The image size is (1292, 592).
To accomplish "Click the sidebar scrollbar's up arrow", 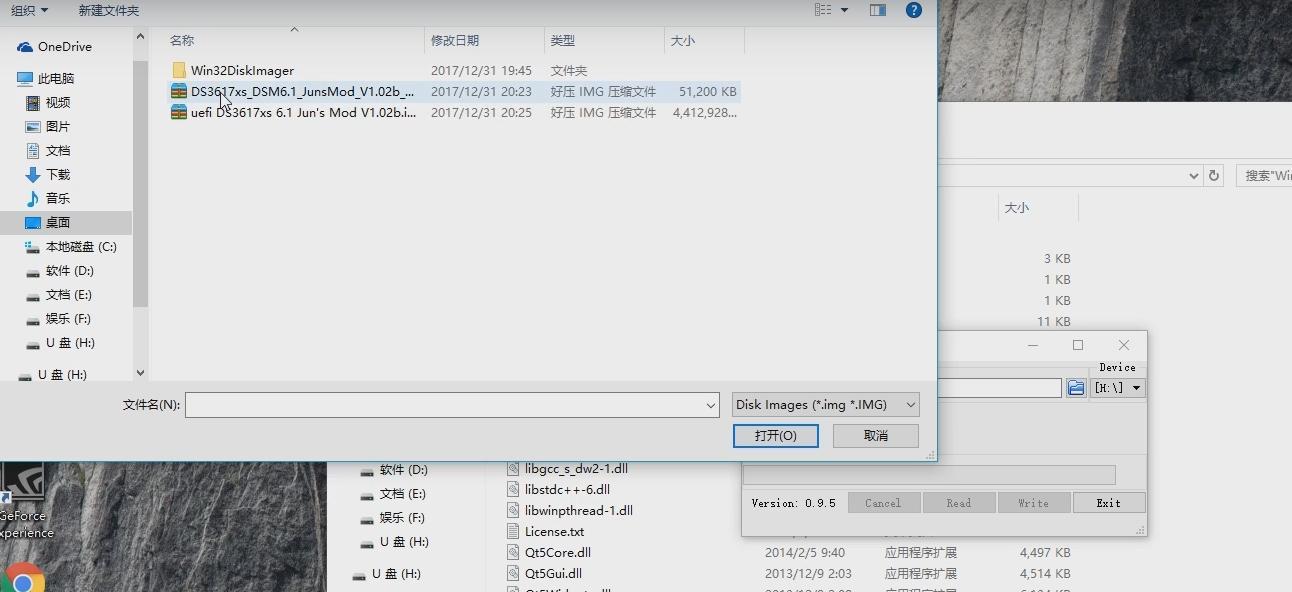I will click(x=140, y=37).
